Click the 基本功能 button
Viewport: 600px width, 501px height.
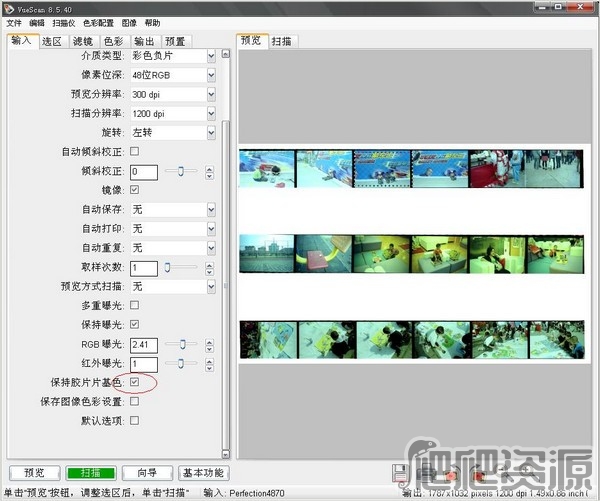pyautogui.click(x=204, y=473)
